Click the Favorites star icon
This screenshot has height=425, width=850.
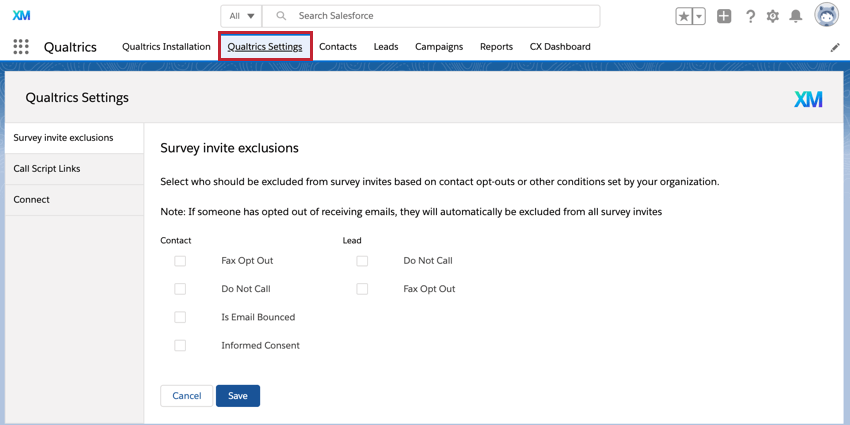click(x=684, y=16)
